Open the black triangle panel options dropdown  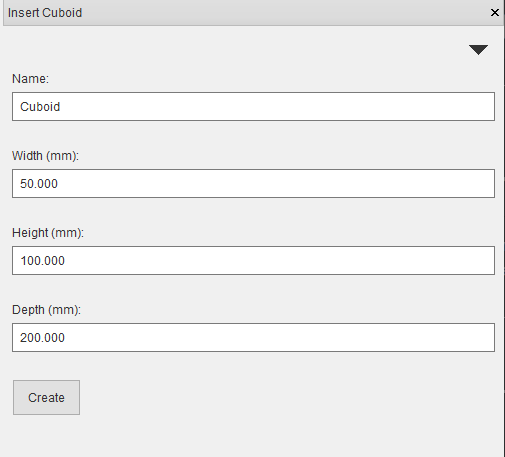click(x=478, y=50)
